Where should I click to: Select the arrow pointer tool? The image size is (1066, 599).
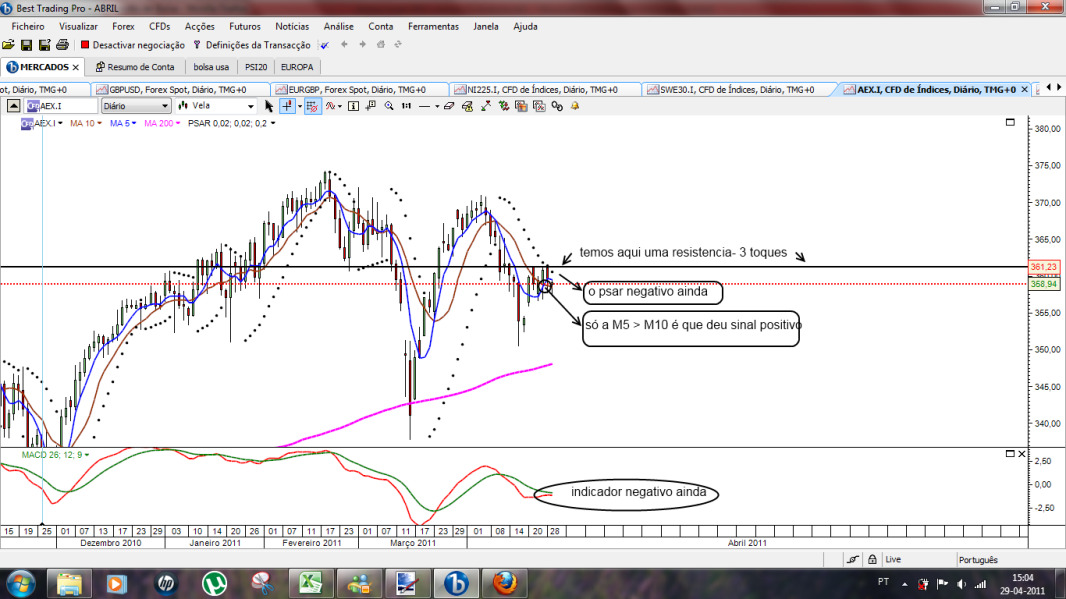click(x=269, y=106)
